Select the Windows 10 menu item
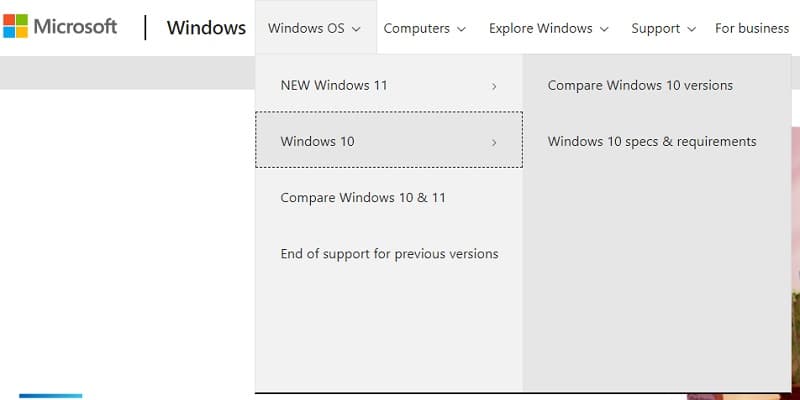Image resolution: width=800 pixels, height=400 pixels. coord(389,140)
